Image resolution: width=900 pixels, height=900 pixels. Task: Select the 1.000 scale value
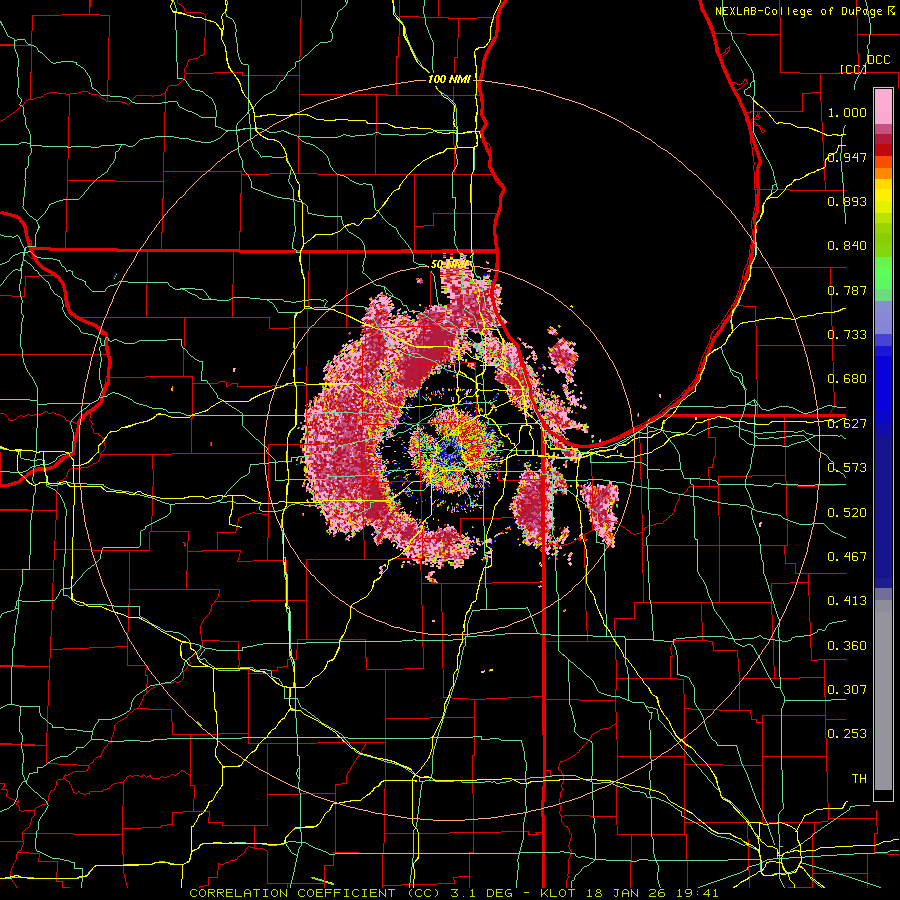847,112
